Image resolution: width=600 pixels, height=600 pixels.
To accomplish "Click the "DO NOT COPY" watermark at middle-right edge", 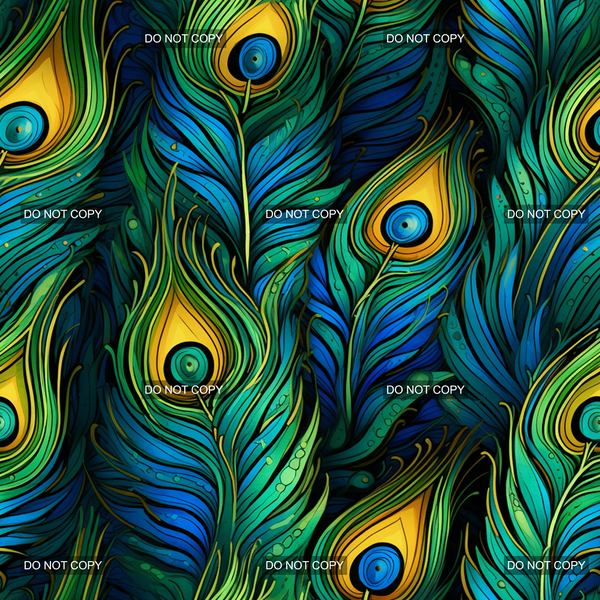I will point(546,214).
